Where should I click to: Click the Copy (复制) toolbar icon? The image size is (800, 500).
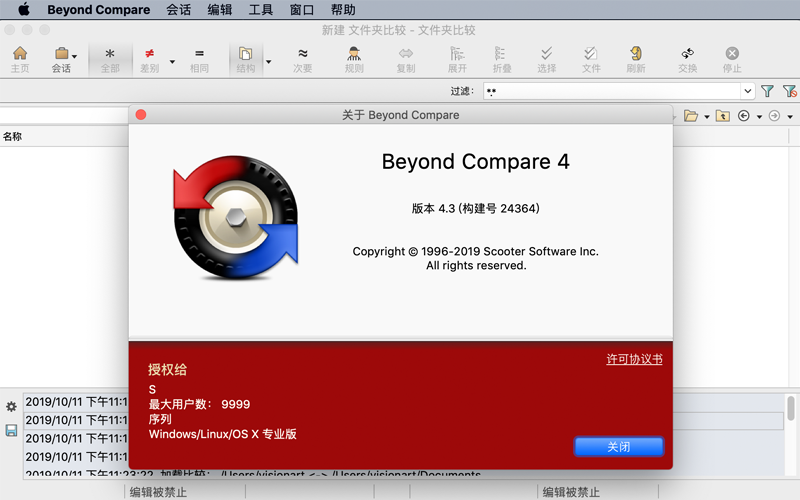click(x=406, y=59)
